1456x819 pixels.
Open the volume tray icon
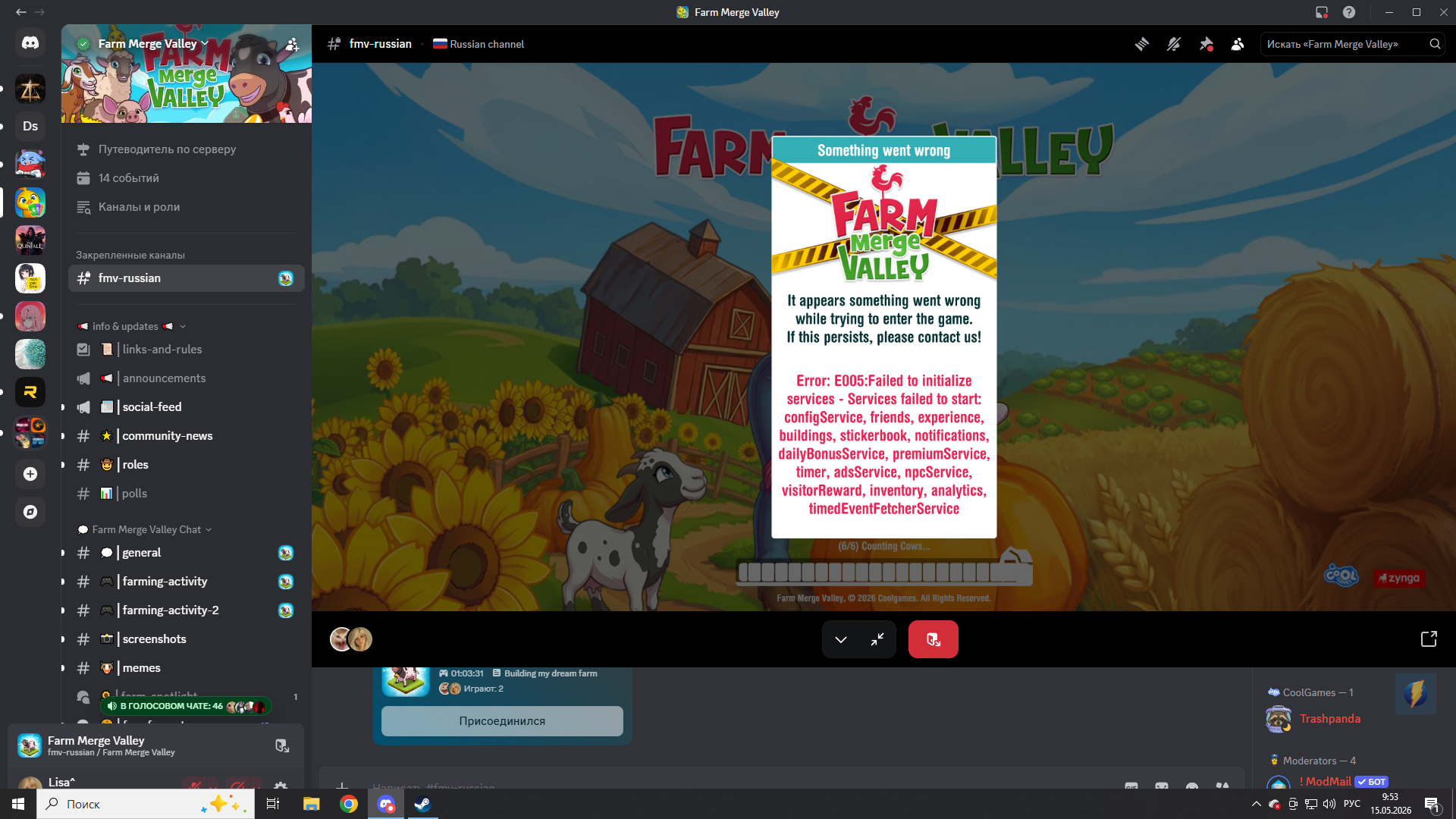click(x=1329, y=804)
